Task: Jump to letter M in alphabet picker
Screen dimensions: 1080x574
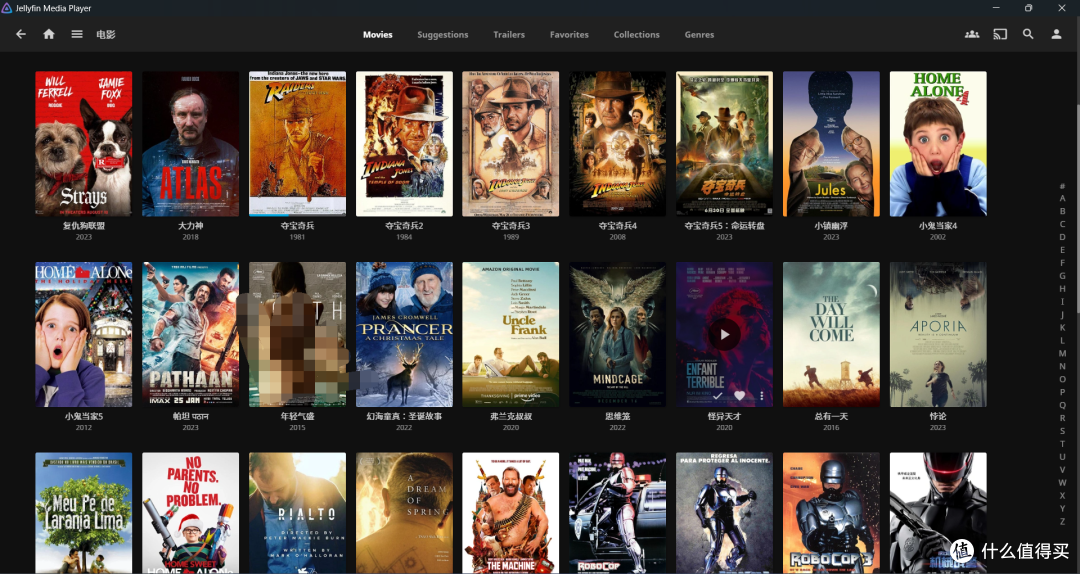Action: pos(1062,353)
